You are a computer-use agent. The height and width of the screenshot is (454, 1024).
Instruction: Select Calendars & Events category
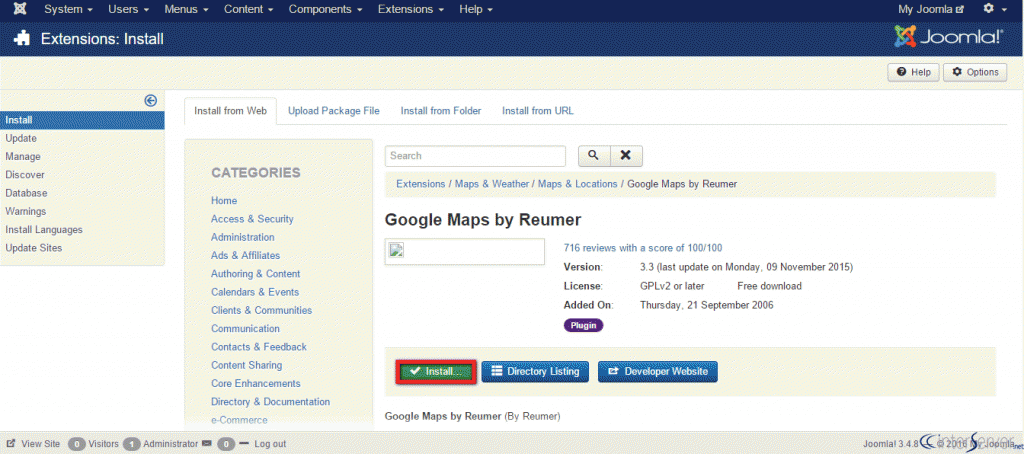coord(255,292)
